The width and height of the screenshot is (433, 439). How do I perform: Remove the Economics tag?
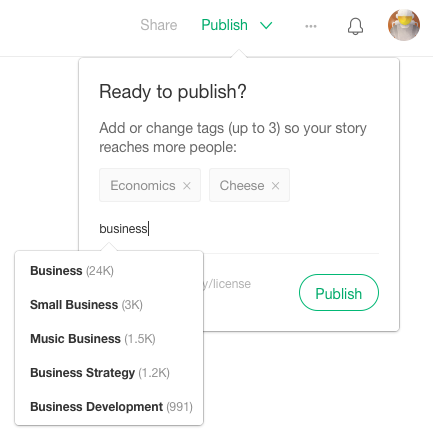point(187,186)
